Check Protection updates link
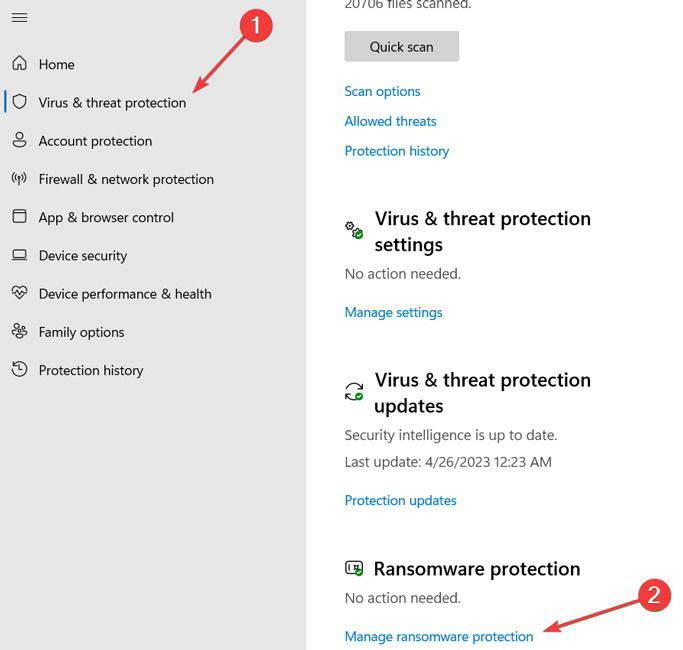The width and height of the screenshot is (683, 650). pyautogui.click(x=400, y=501)
